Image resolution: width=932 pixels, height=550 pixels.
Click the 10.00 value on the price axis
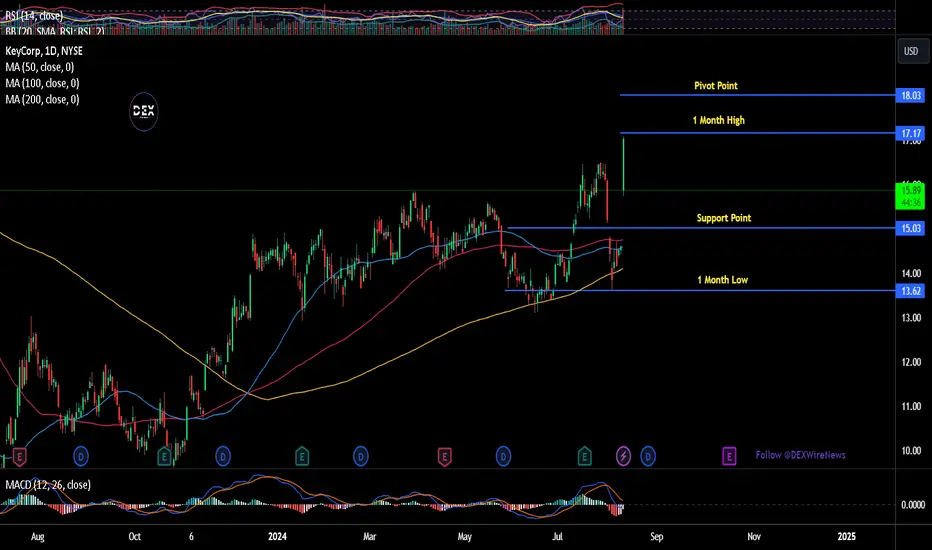pyautogui.click(x=911, y=451)
